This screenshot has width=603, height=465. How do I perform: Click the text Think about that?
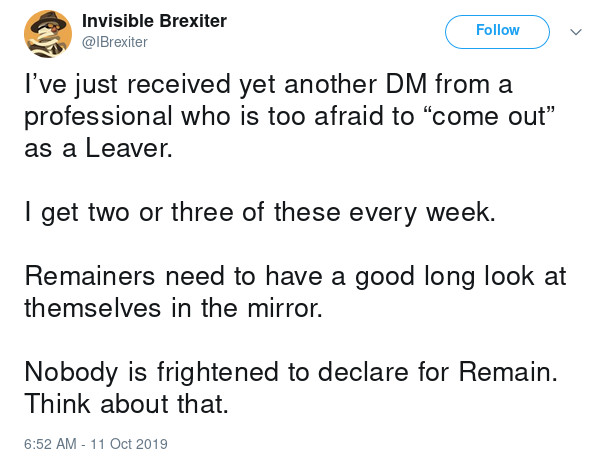pyautogui.click(x=127, y=404)
